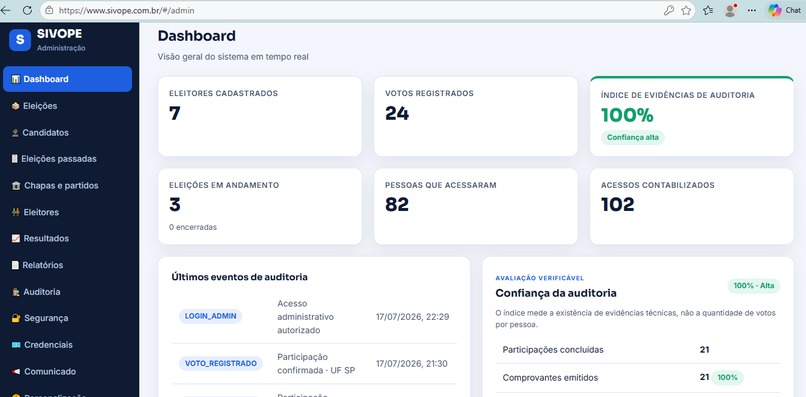Click the Eleitores cadastrados card
This screenshot has height=397, width=806.
point(260,116)
